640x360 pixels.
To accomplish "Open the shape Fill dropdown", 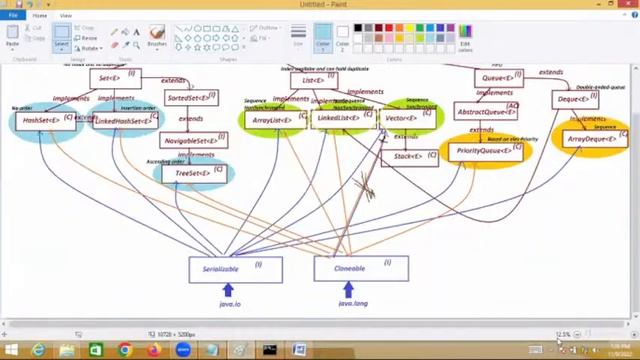I will point(260,38).
